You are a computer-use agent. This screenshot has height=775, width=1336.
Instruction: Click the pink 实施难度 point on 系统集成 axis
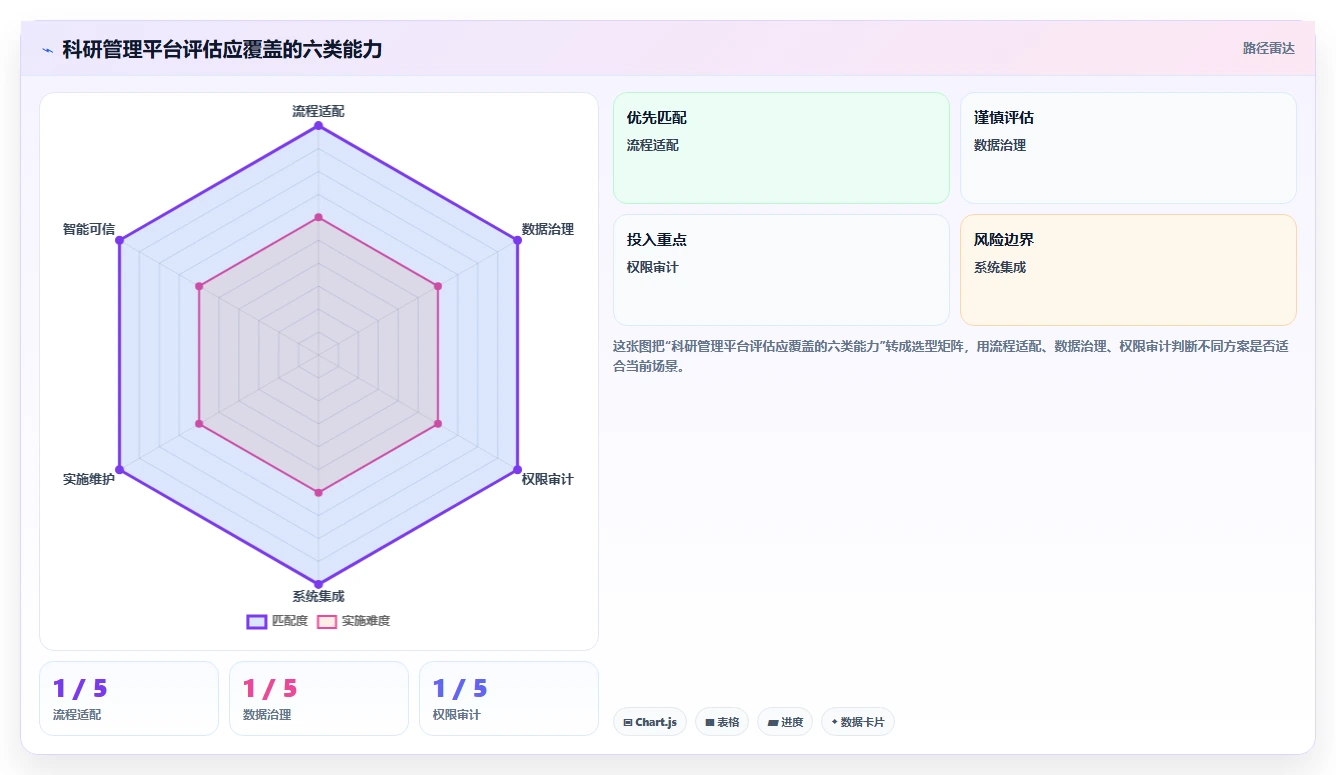coord(319,492)
